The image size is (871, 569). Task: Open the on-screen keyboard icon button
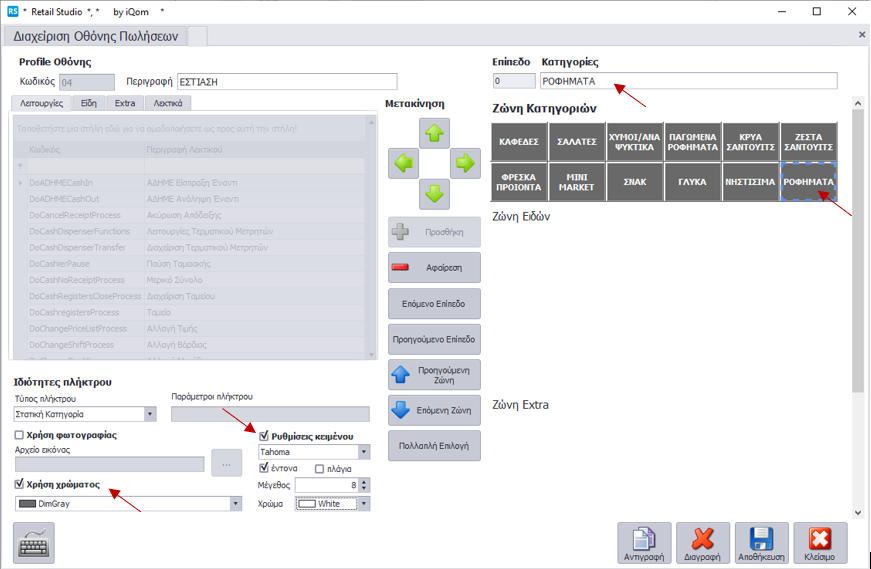[x=34, y=543]
